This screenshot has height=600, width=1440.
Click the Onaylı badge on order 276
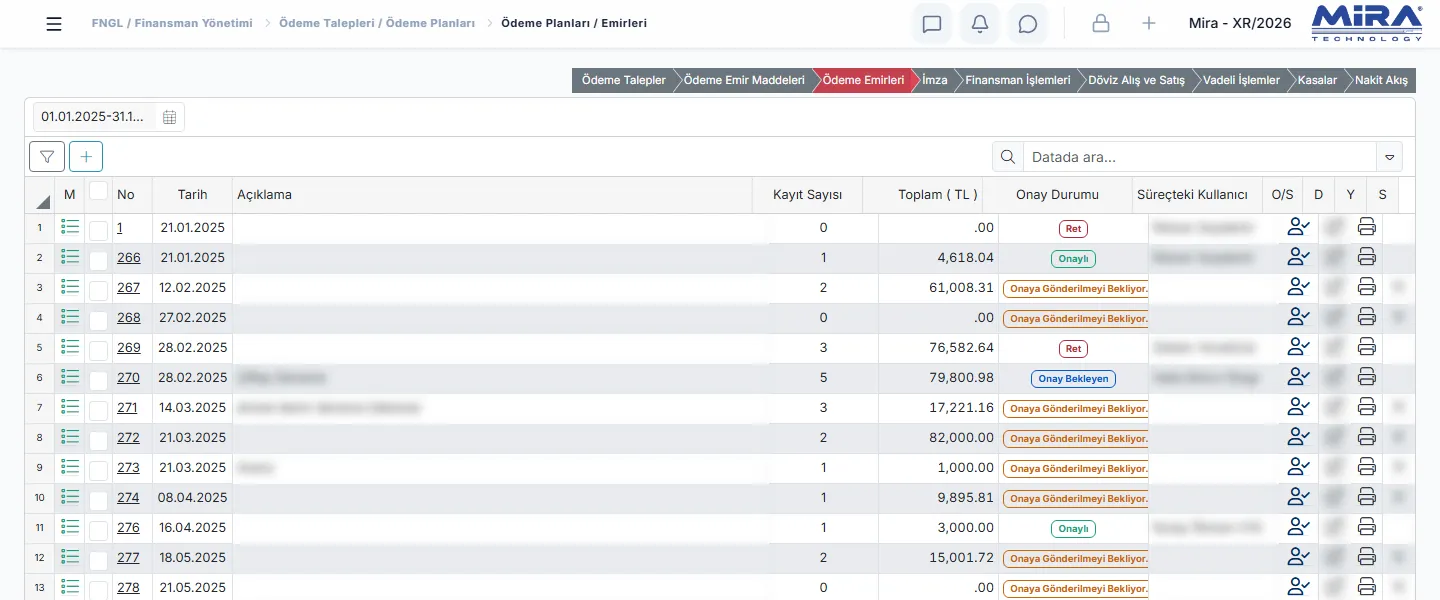click(1073, 529)
